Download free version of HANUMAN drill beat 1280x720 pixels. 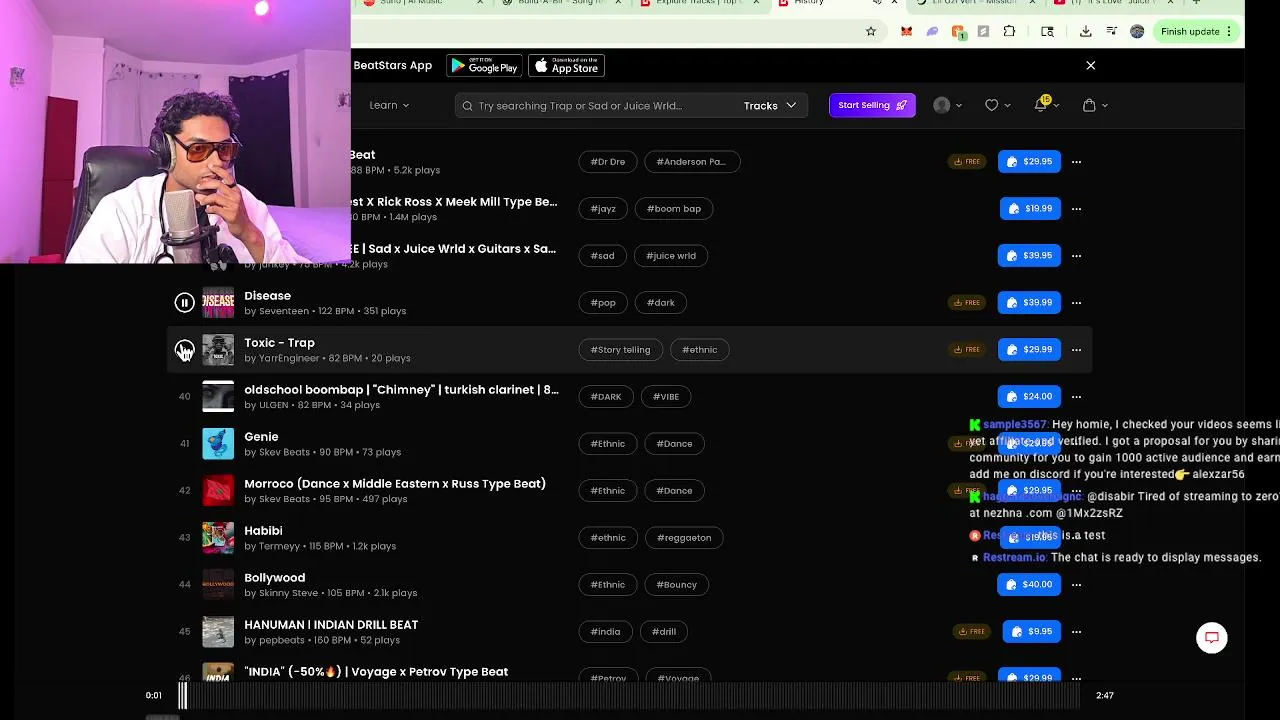click(x=971, y=631)
